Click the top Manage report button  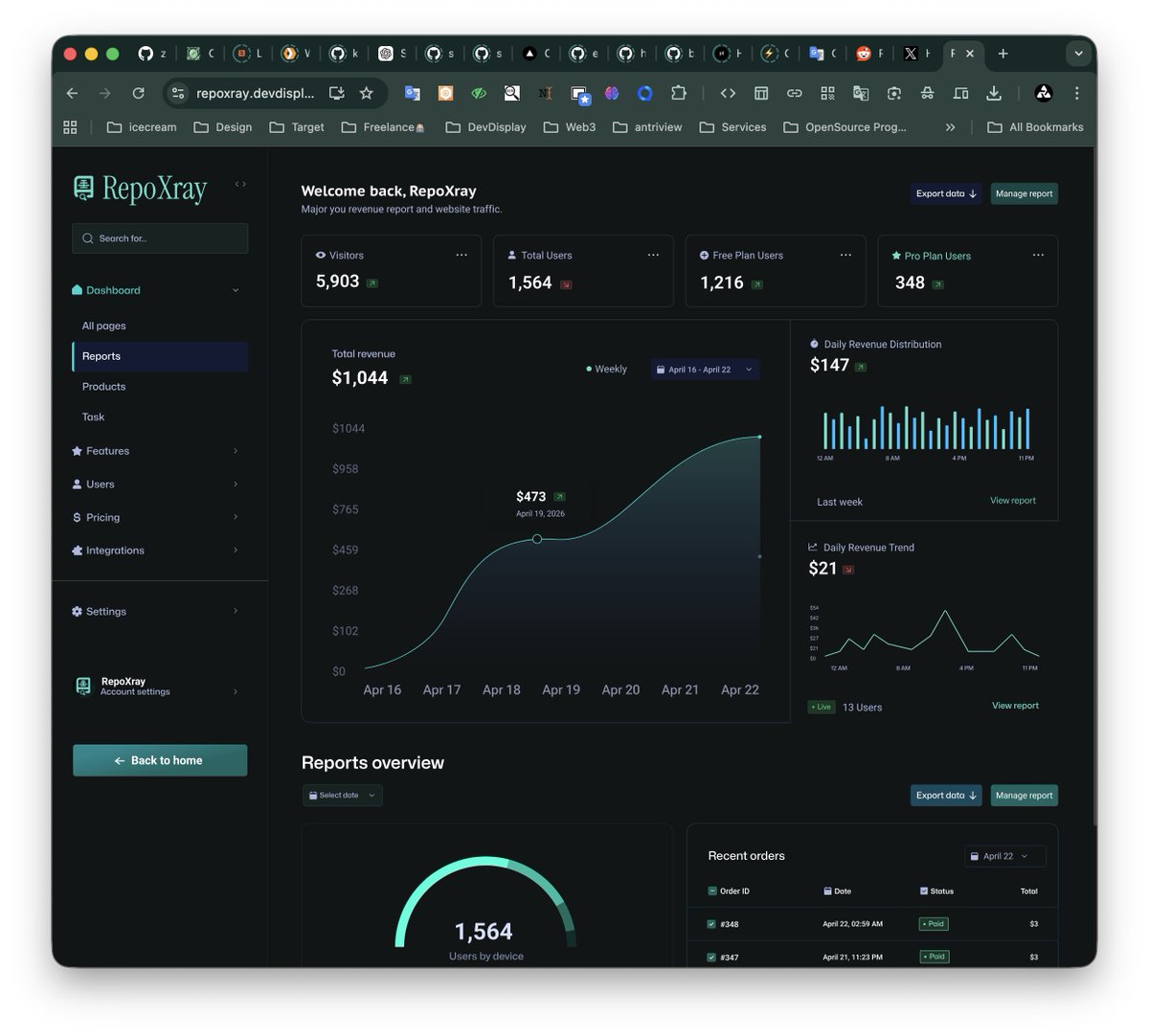(1025, 193)
